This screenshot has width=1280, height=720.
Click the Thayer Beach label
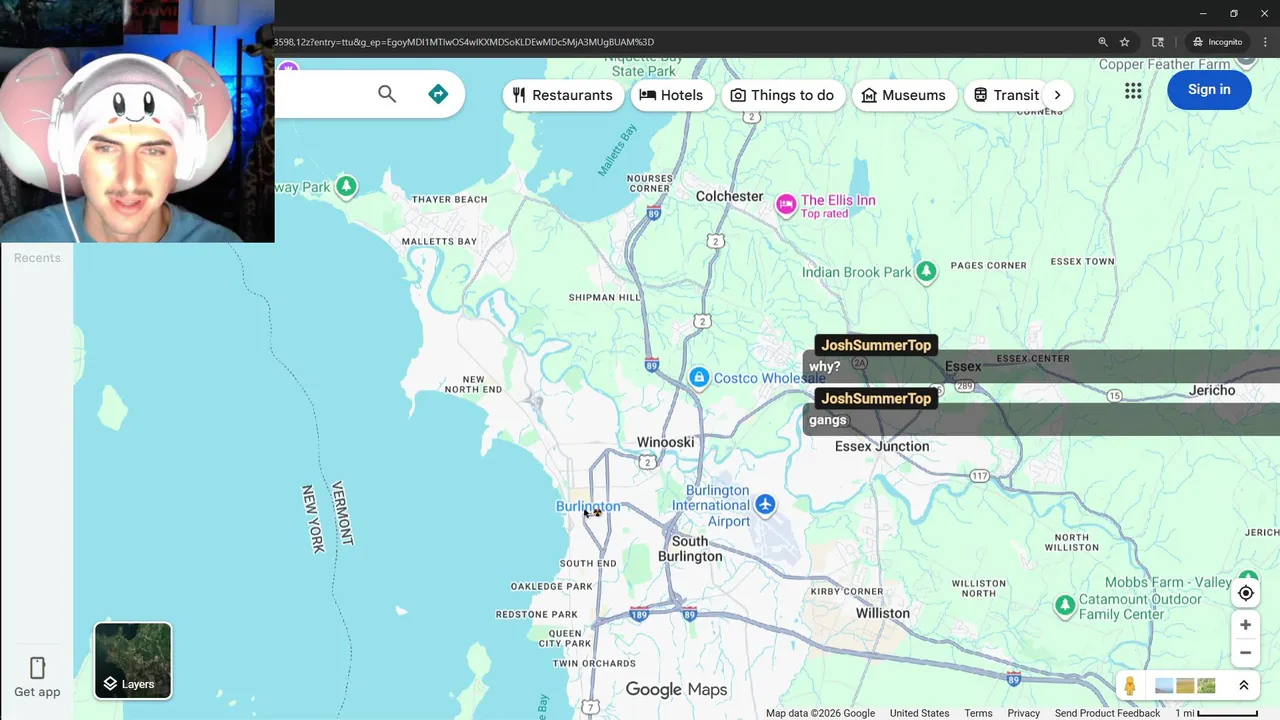pos(450,199)
